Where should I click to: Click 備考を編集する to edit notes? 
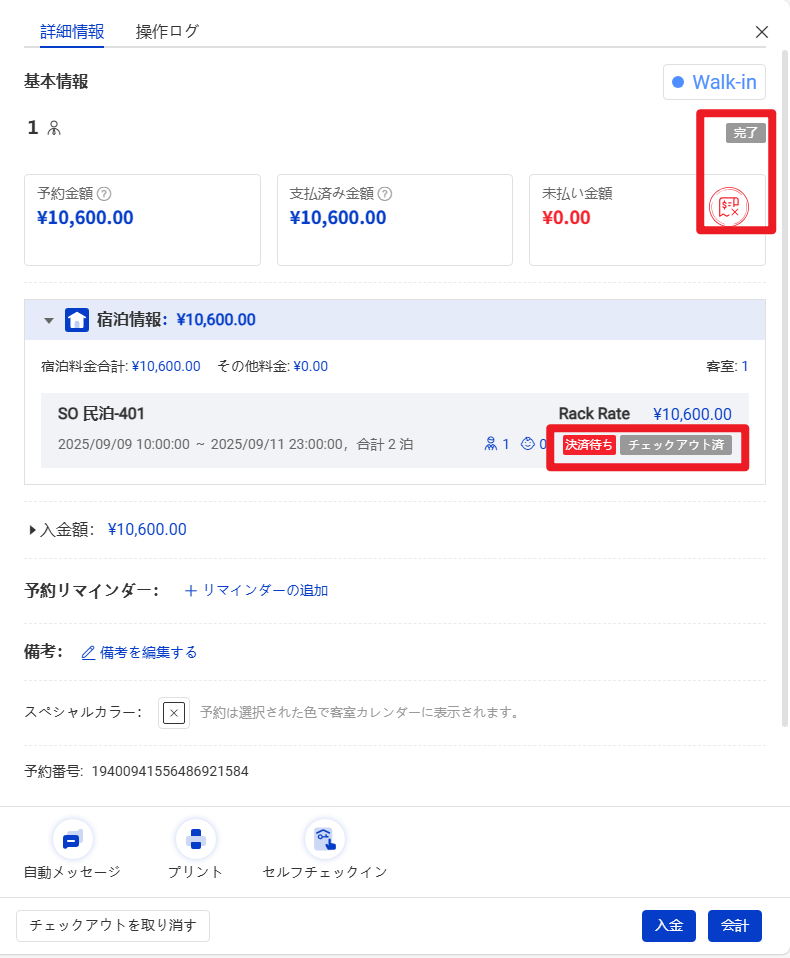point(139,652)
